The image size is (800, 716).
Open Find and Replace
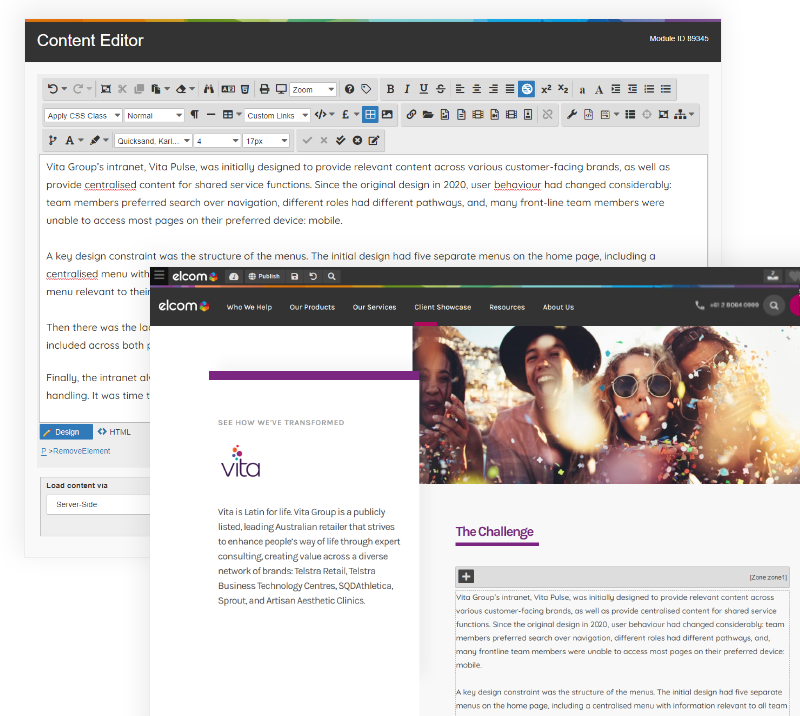(207, 89)
